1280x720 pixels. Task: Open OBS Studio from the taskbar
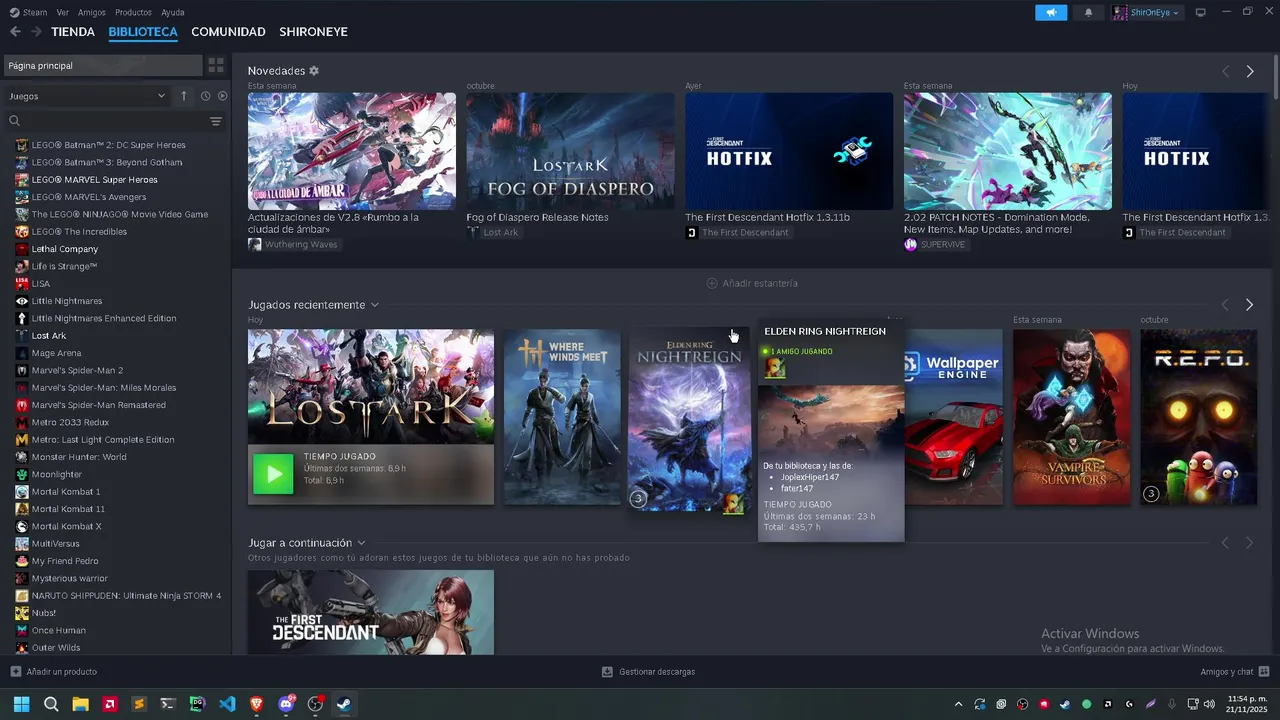click(x=315, y=704)
